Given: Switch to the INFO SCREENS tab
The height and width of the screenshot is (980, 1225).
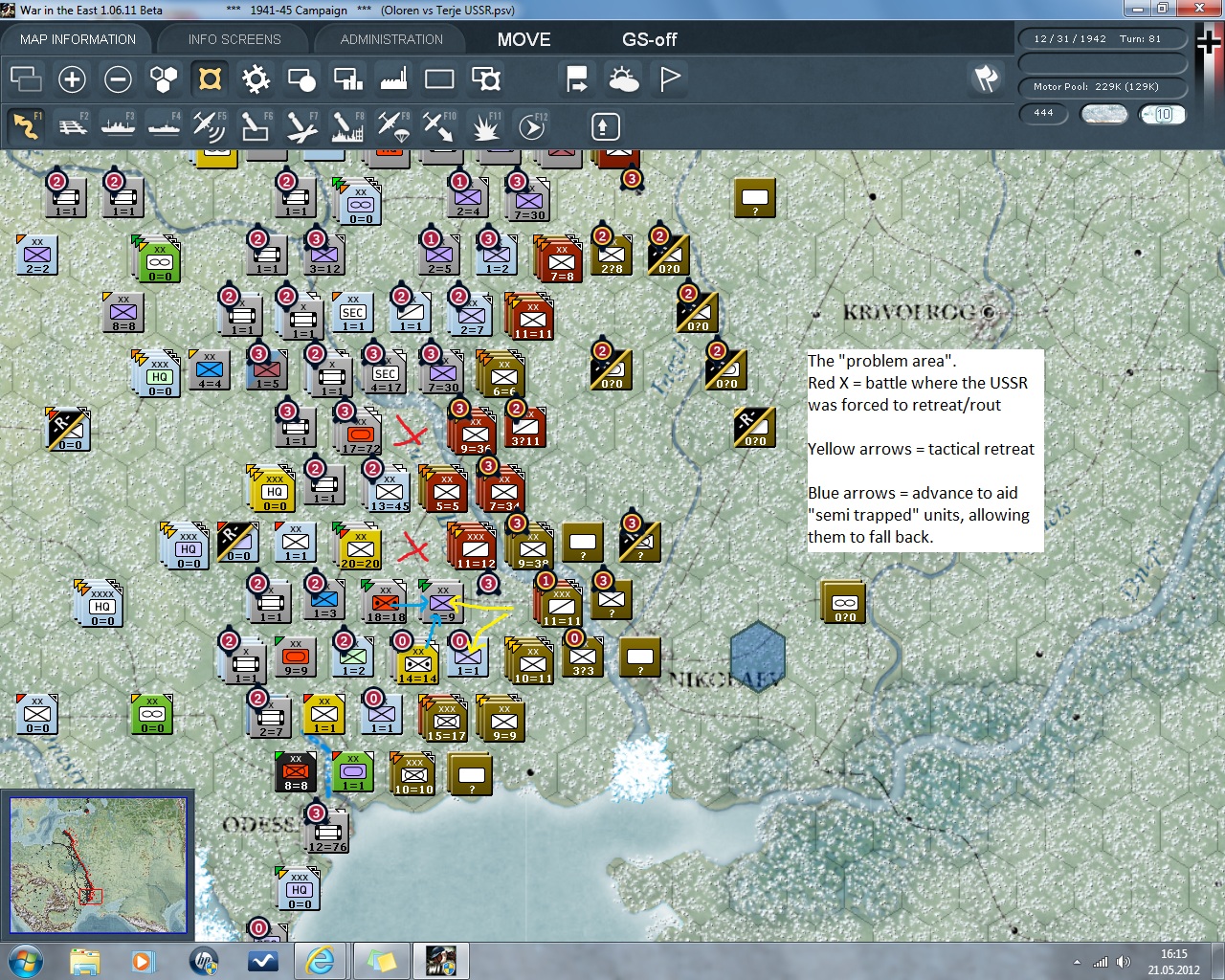Looking at the screenshot, I should (234, 39).
